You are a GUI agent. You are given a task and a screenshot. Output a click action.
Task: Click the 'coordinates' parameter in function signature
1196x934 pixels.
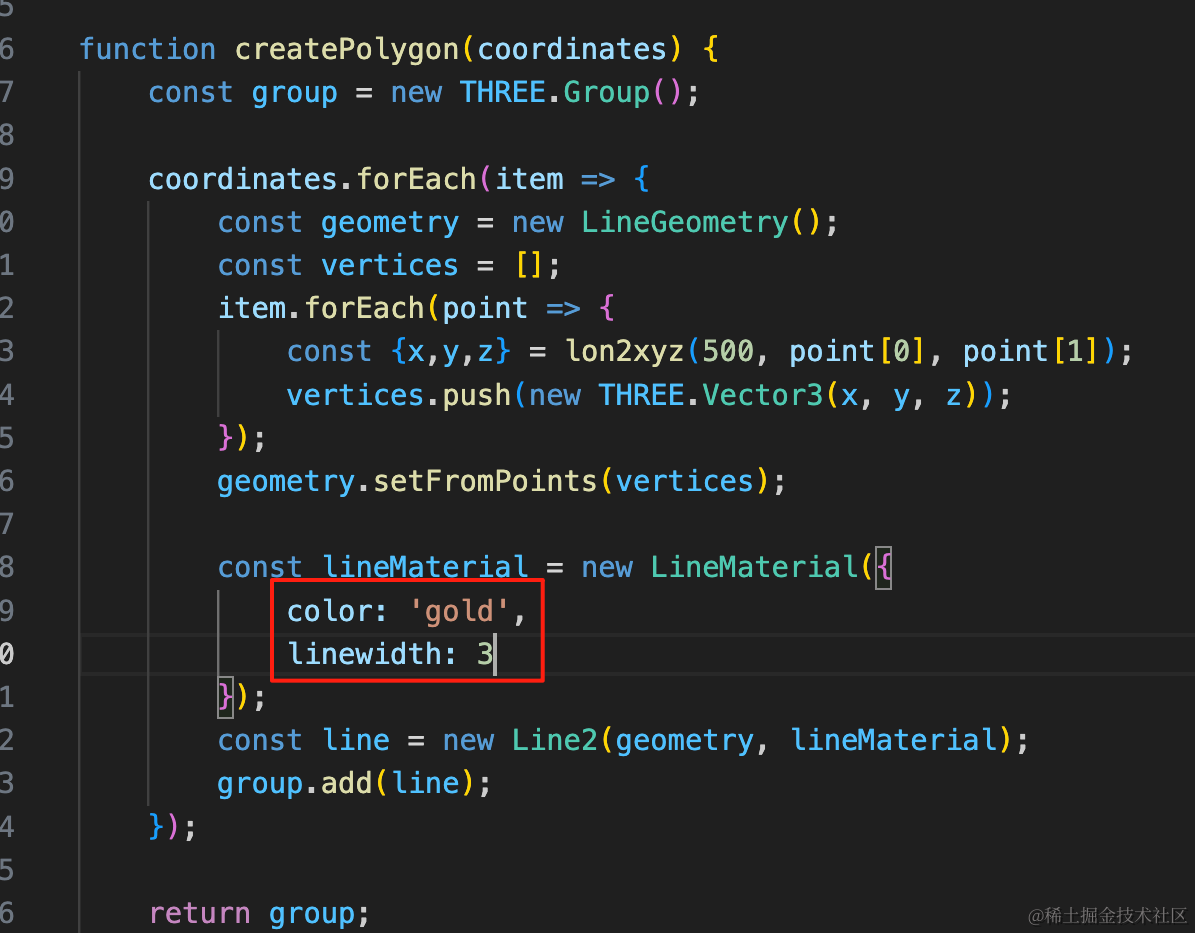click(572, 50)
